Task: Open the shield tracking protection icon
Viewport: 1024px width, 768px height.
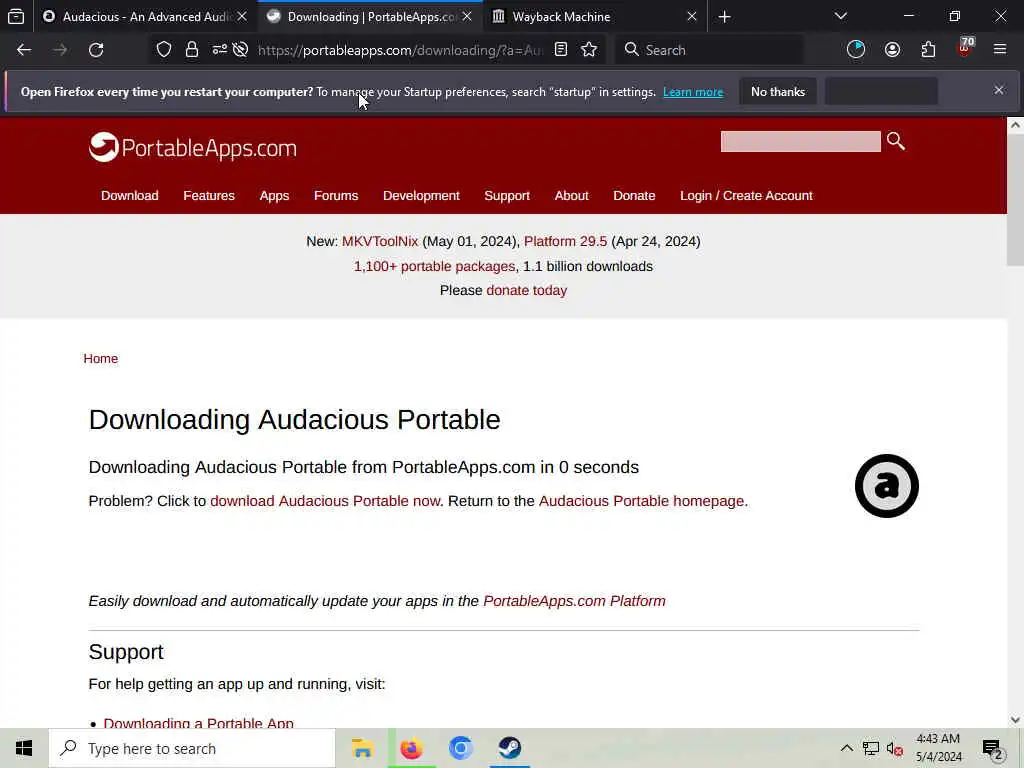Action: click(164, 50)
